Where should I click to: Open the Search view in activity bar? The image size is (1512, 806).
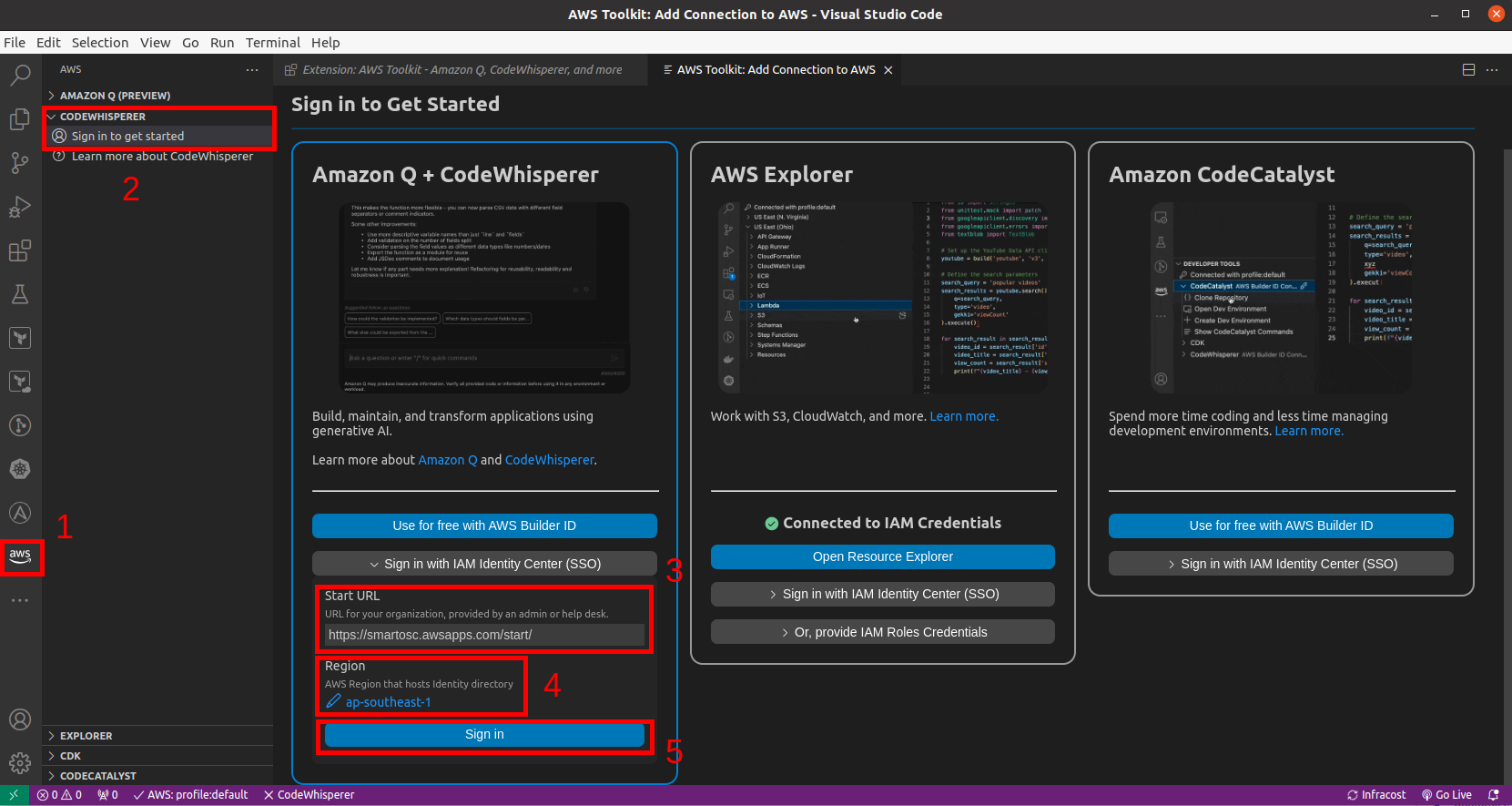point(20,76)
